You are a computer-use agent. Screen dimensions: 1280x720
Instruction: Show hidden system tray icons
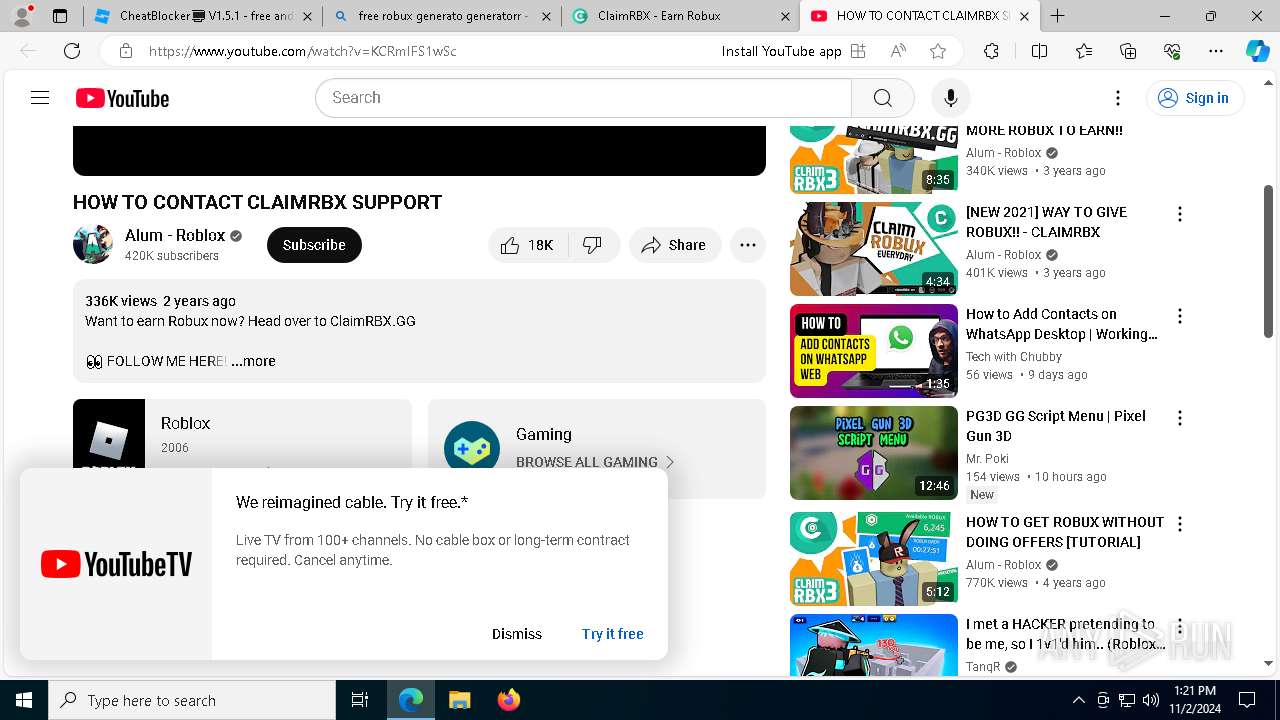(1078, 700)
